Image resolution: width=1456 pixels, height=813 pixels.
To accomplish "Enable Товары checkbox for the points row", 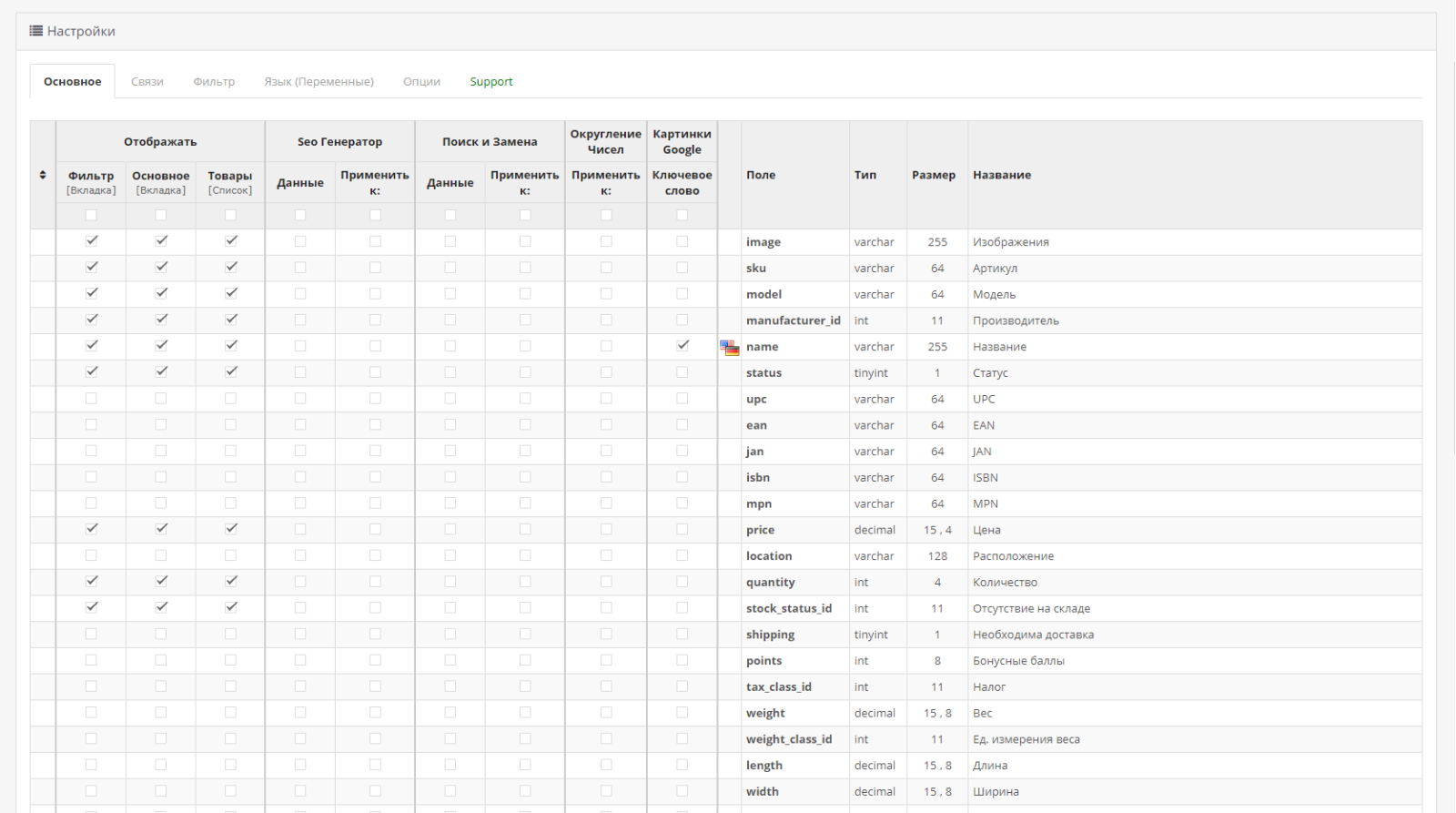I will (230, 660).
